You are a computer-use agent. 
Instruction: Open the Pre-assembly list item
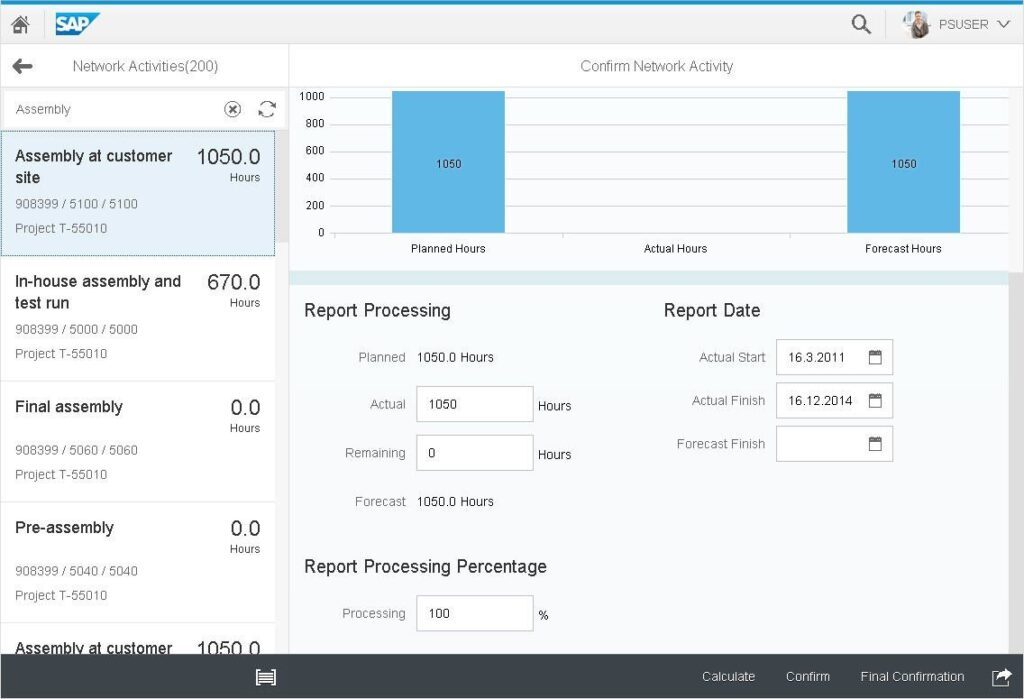tap(137, 561)
